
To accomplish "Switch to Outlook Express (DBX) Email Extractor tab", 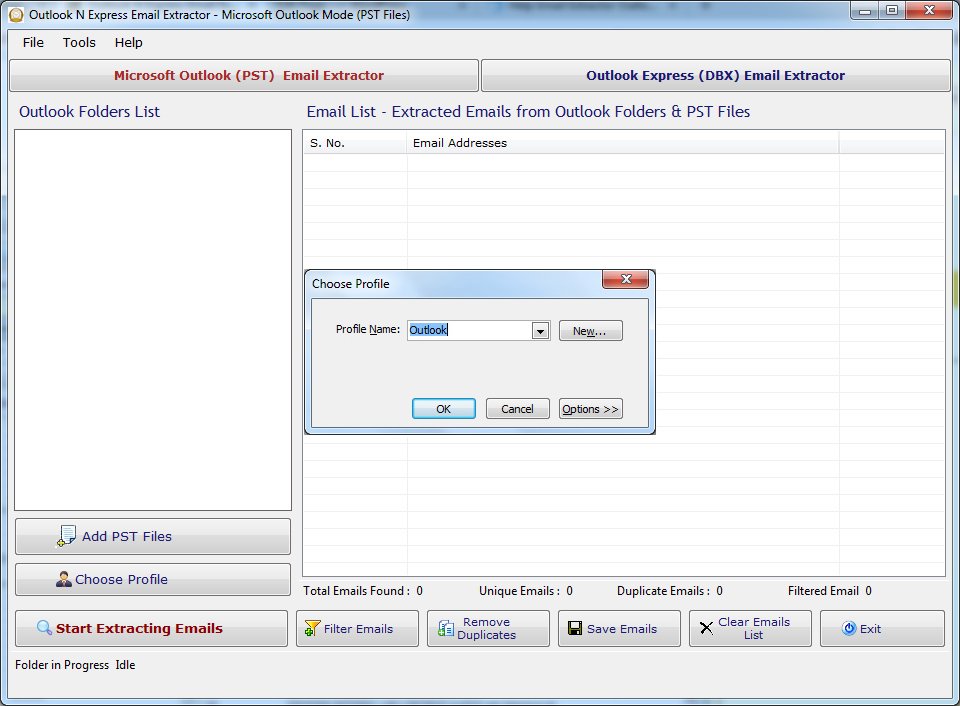I will coord(716,75).
